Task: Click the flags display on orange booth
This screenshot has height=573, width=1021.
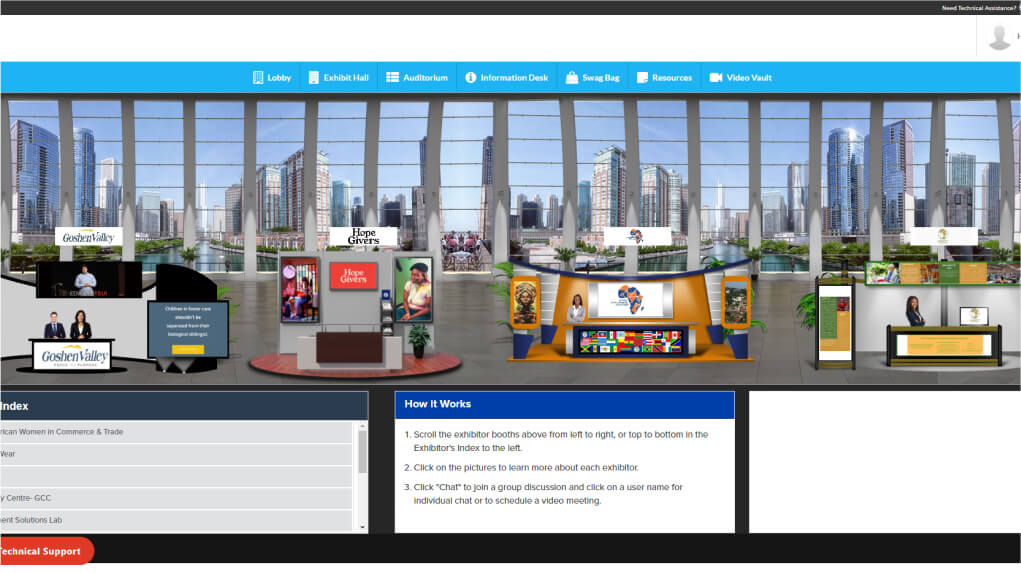Action: 630,341
